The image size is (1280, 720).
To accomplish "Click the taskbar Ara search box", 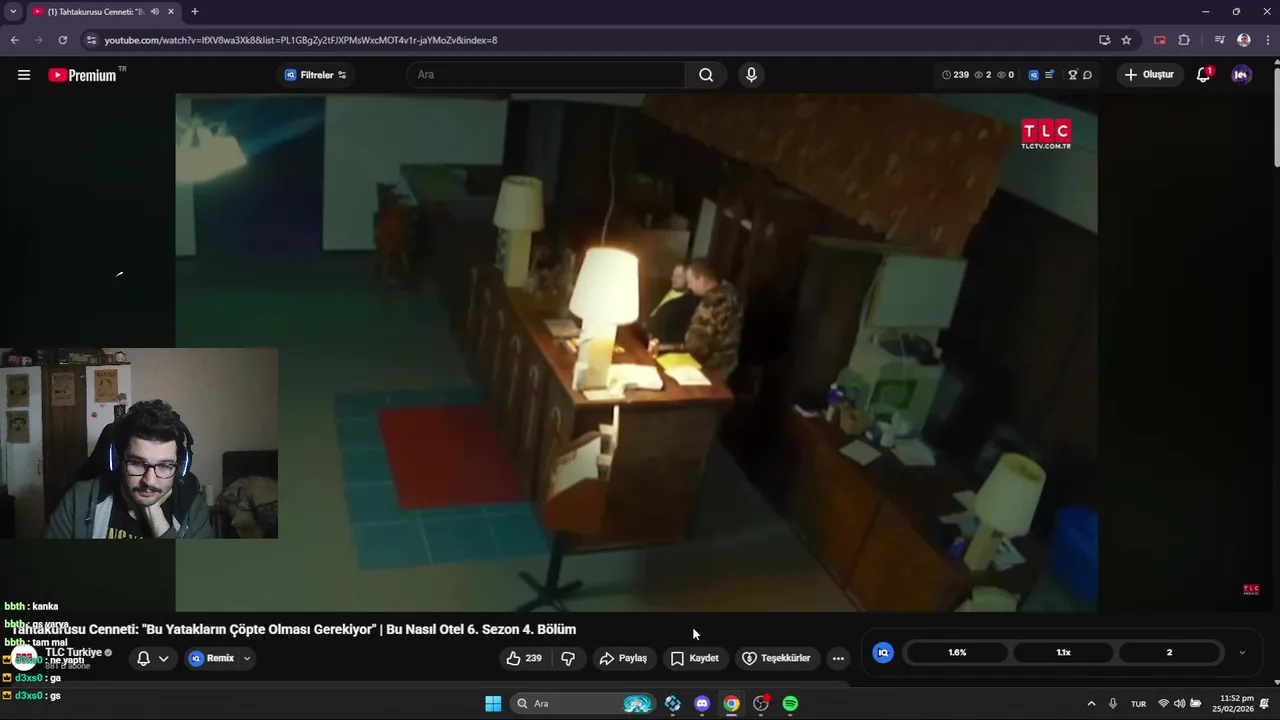I will (582, 703).
